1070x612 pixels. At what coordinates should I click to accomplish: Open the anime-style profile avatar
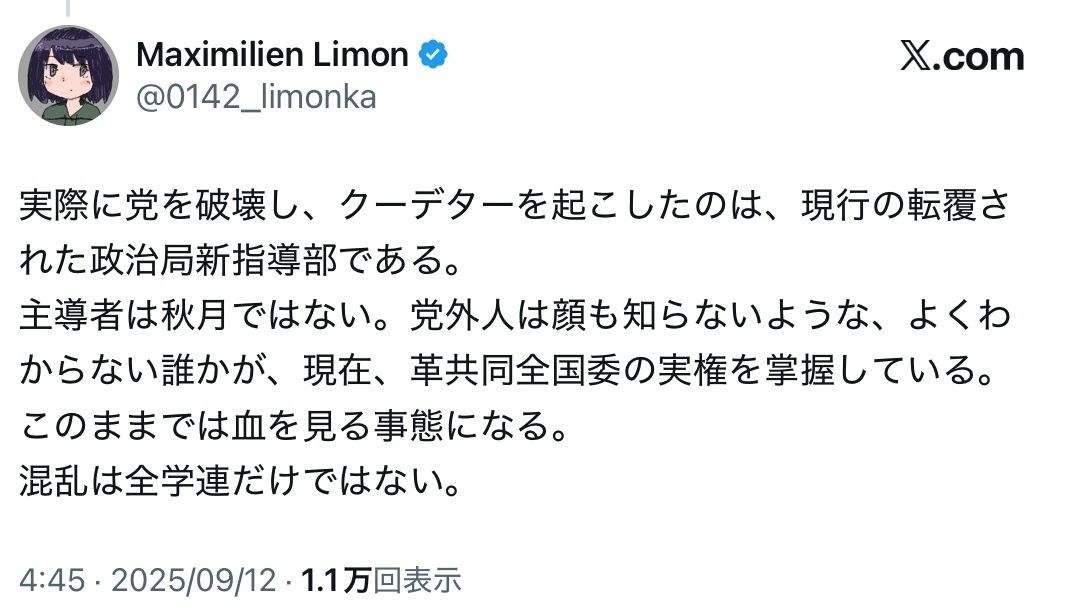click(68, 76)
